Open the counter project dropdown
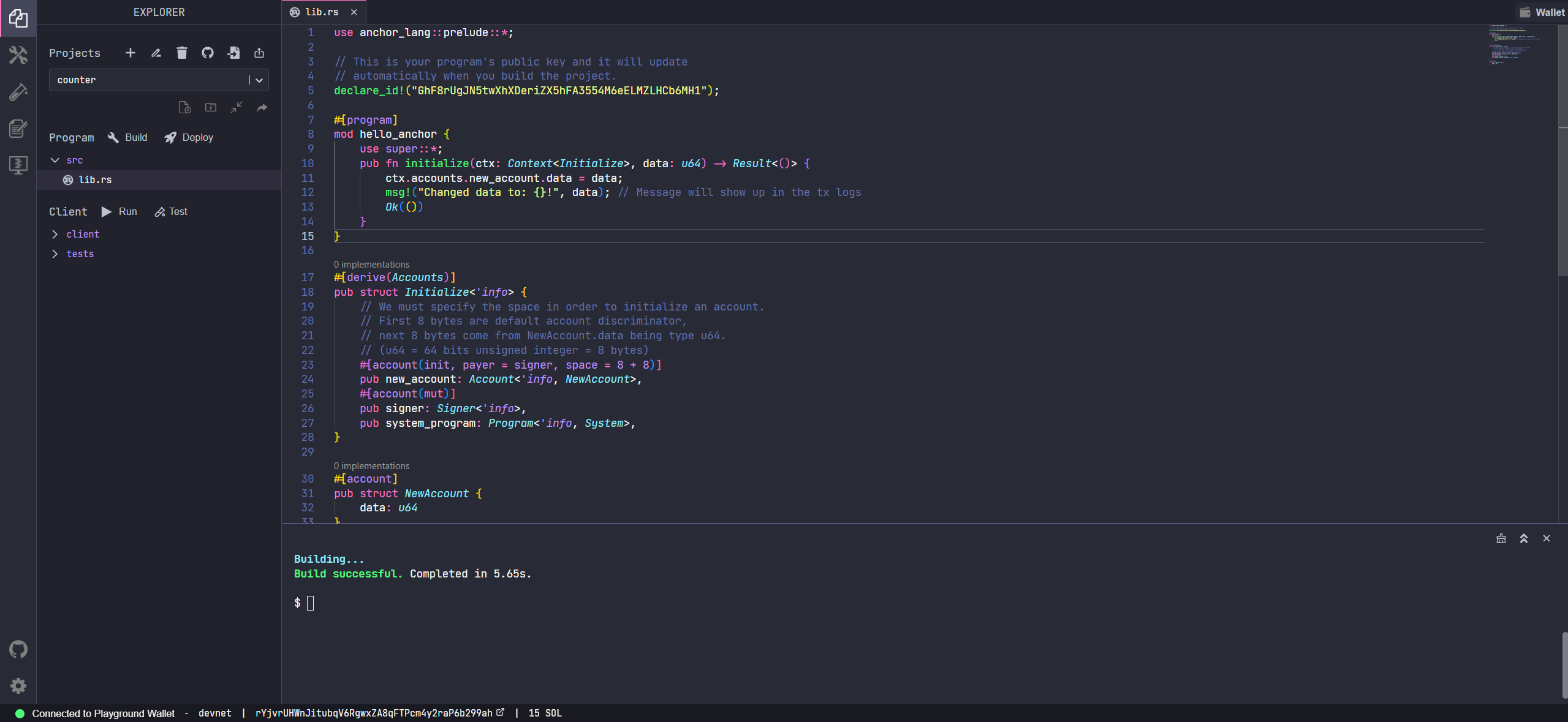Viewport: 1568px width, 722px height. pos(159,80)
